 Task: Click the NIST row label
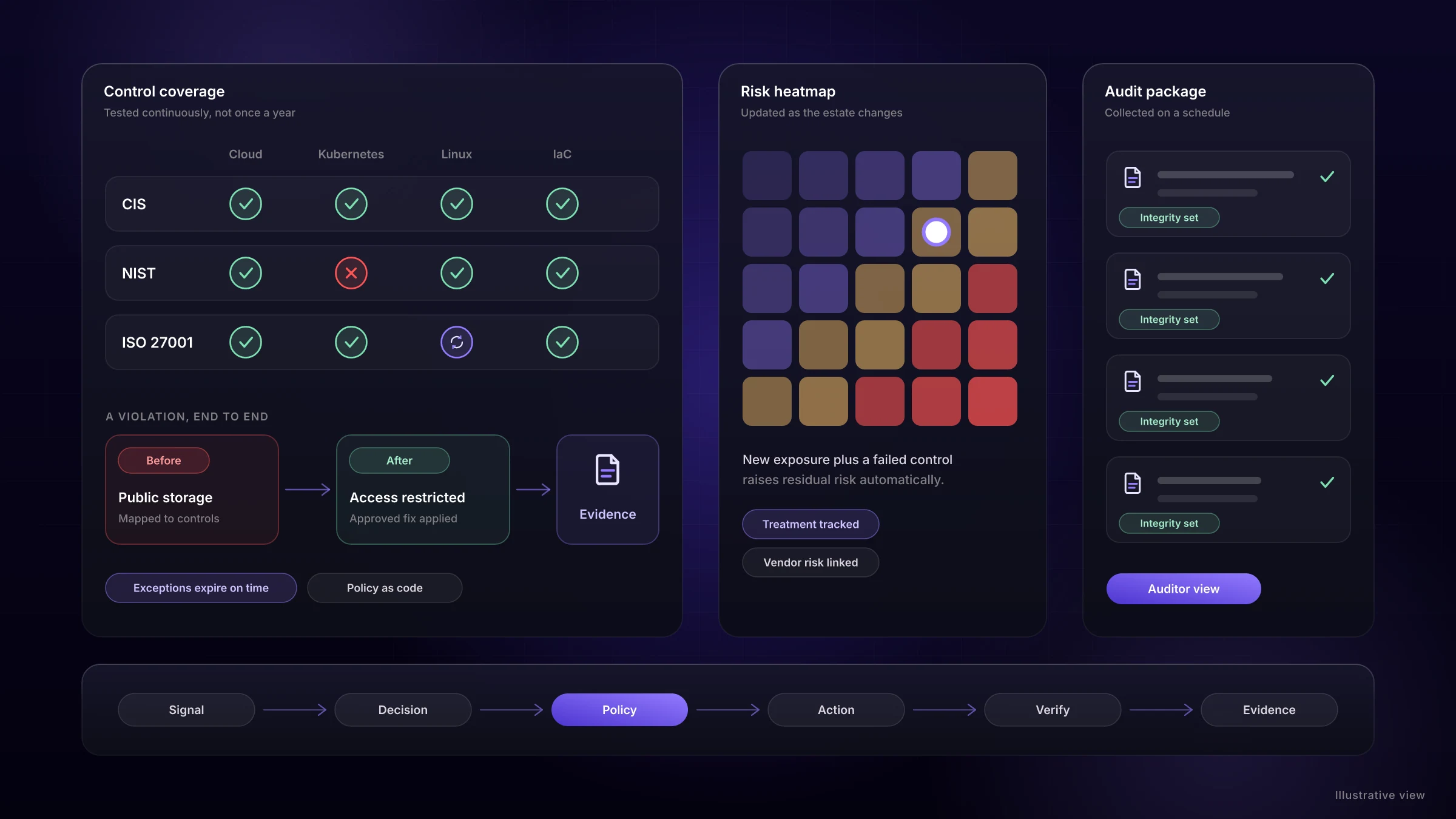(x=139, y=273)
